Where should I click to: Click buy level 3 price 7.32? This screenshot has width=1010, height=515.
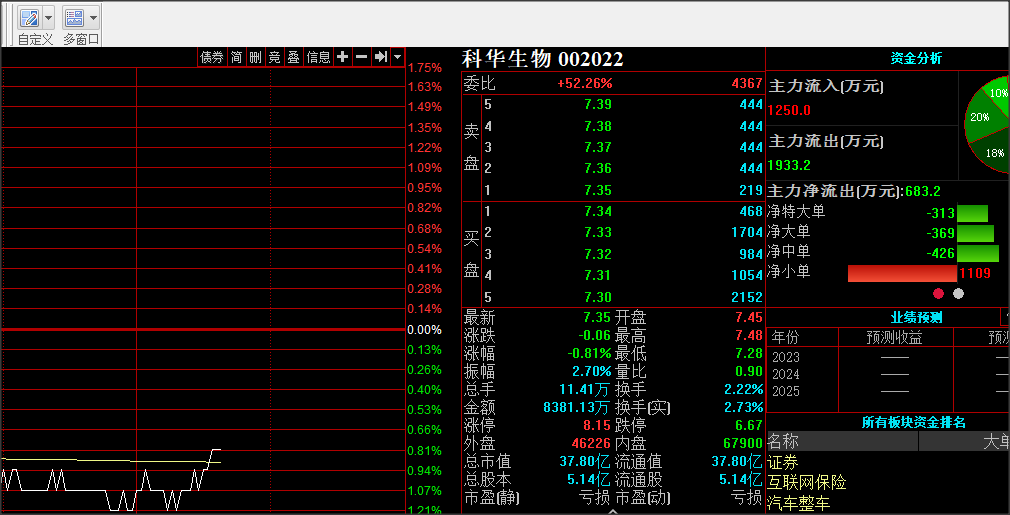[x=598, y=254]
